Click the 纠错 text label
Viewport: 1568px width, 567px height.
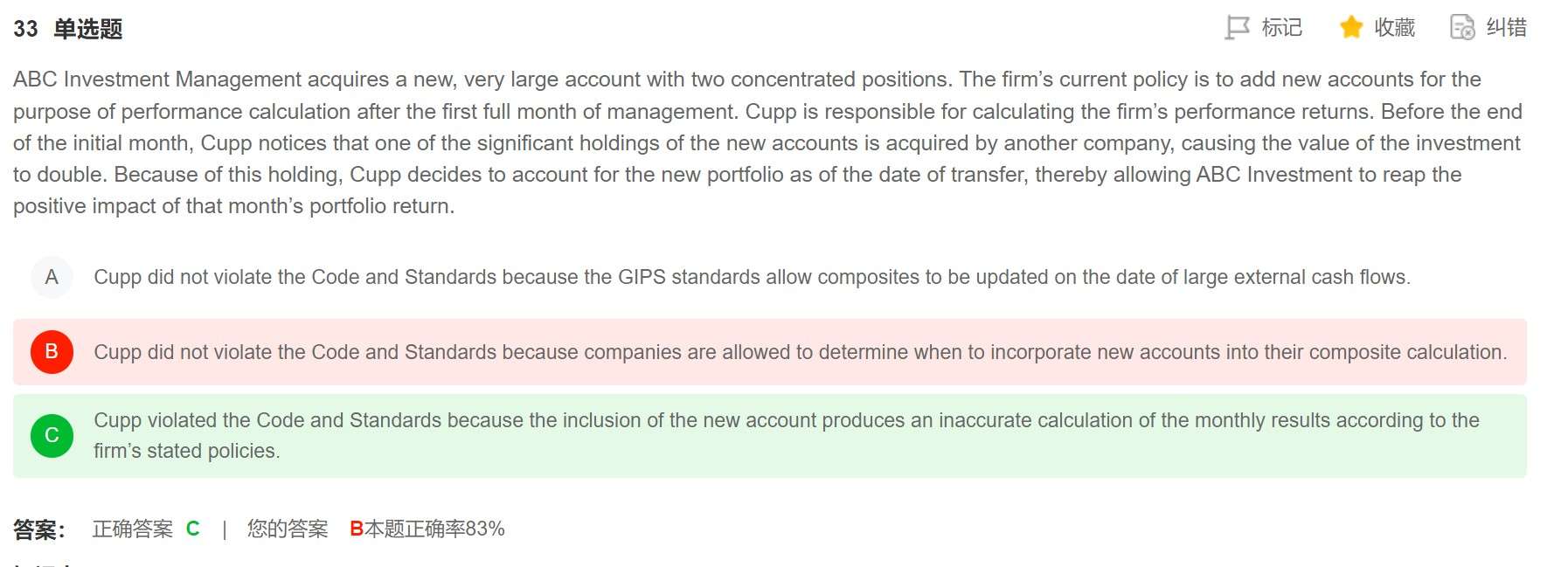tap(1506, 28)
